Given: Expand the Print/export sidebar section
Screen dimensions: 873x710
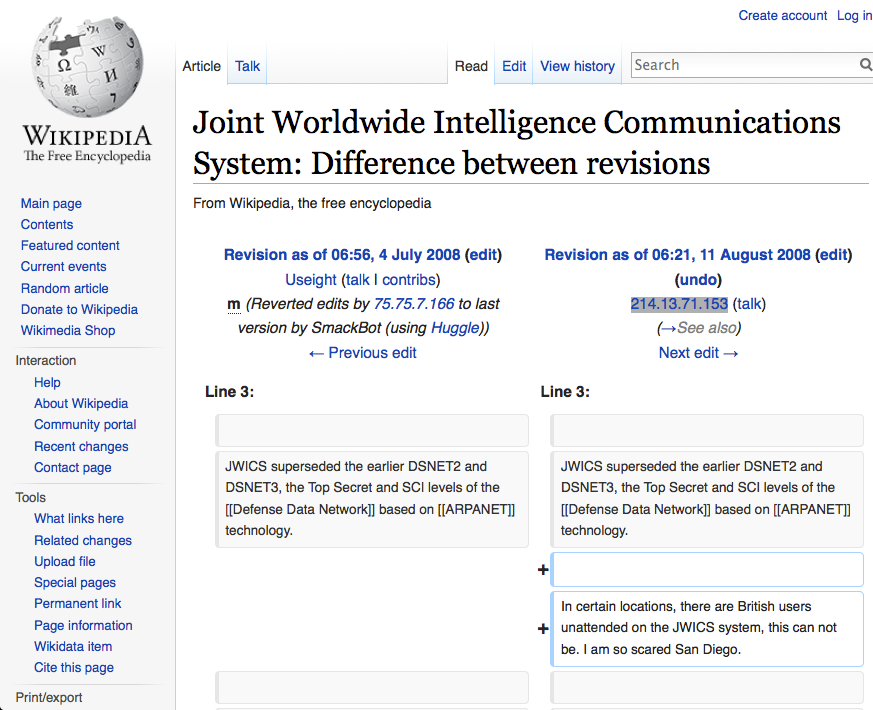Looking at the screenshot, I should [48, 698].
